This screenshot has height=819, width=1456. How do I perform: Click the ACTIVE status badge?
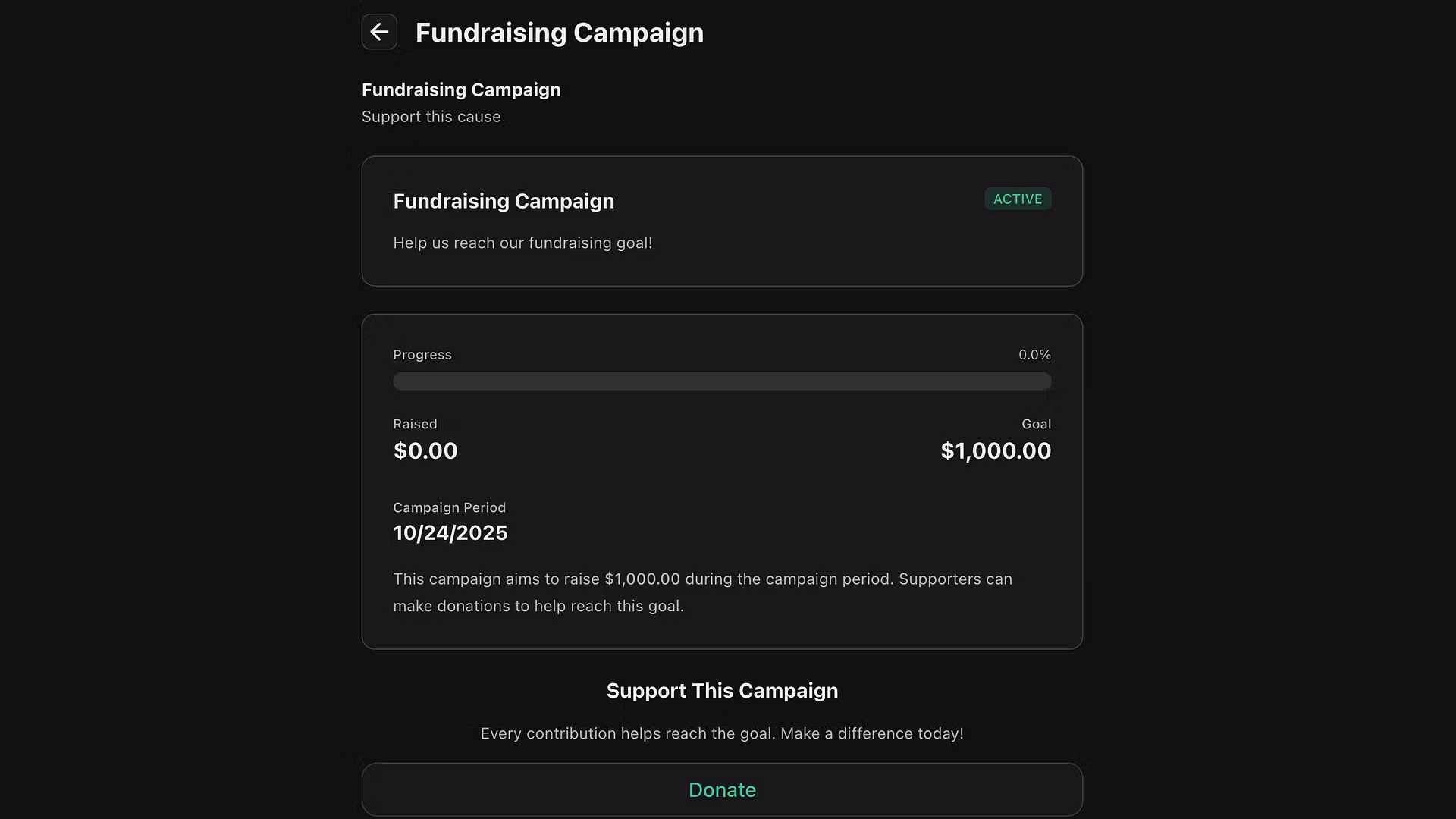[x=1017, y=199]
